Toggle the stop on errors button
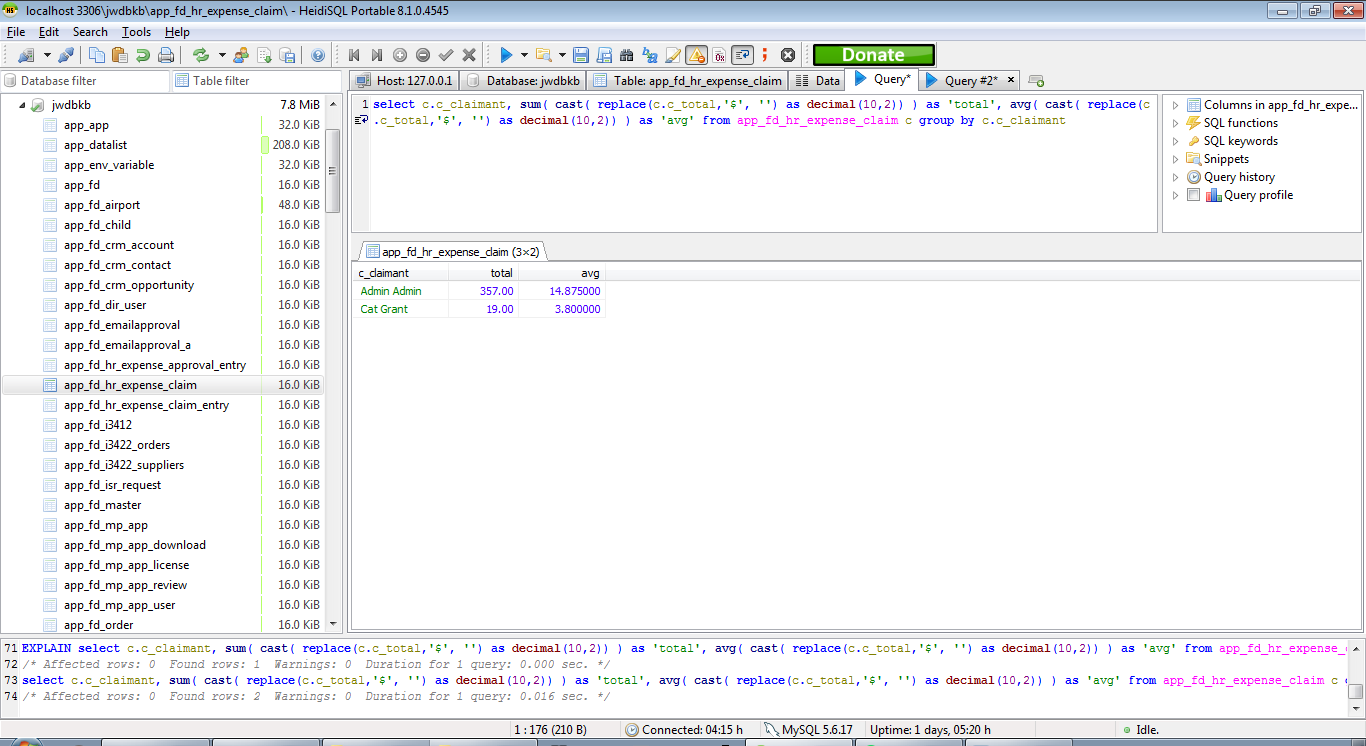Image resolution: width=1366 pixels, height=746 pixels. (696, 55)
